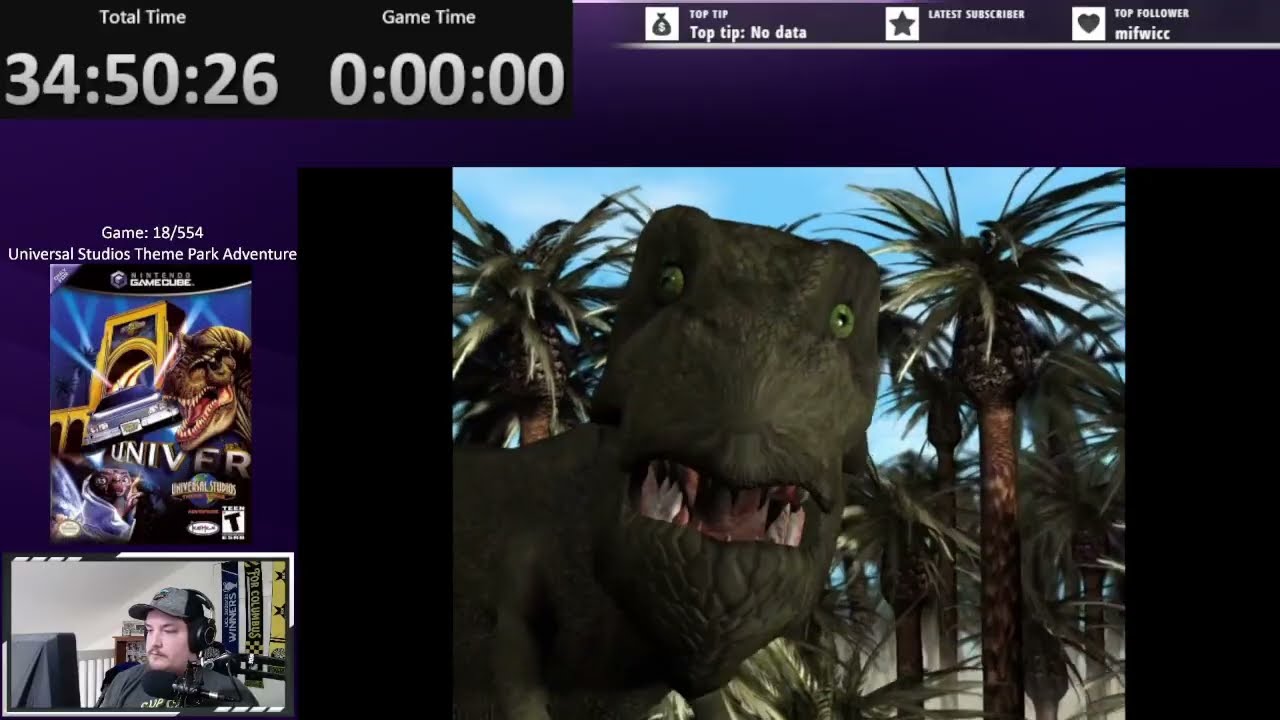
Task: Click the dinosaur gameplay video area
Action: [788, 443]
